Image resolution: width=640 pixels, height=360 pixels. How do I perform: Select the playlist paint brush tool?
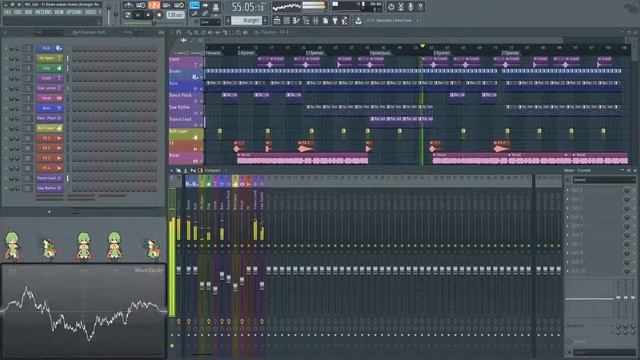point(197,32)
